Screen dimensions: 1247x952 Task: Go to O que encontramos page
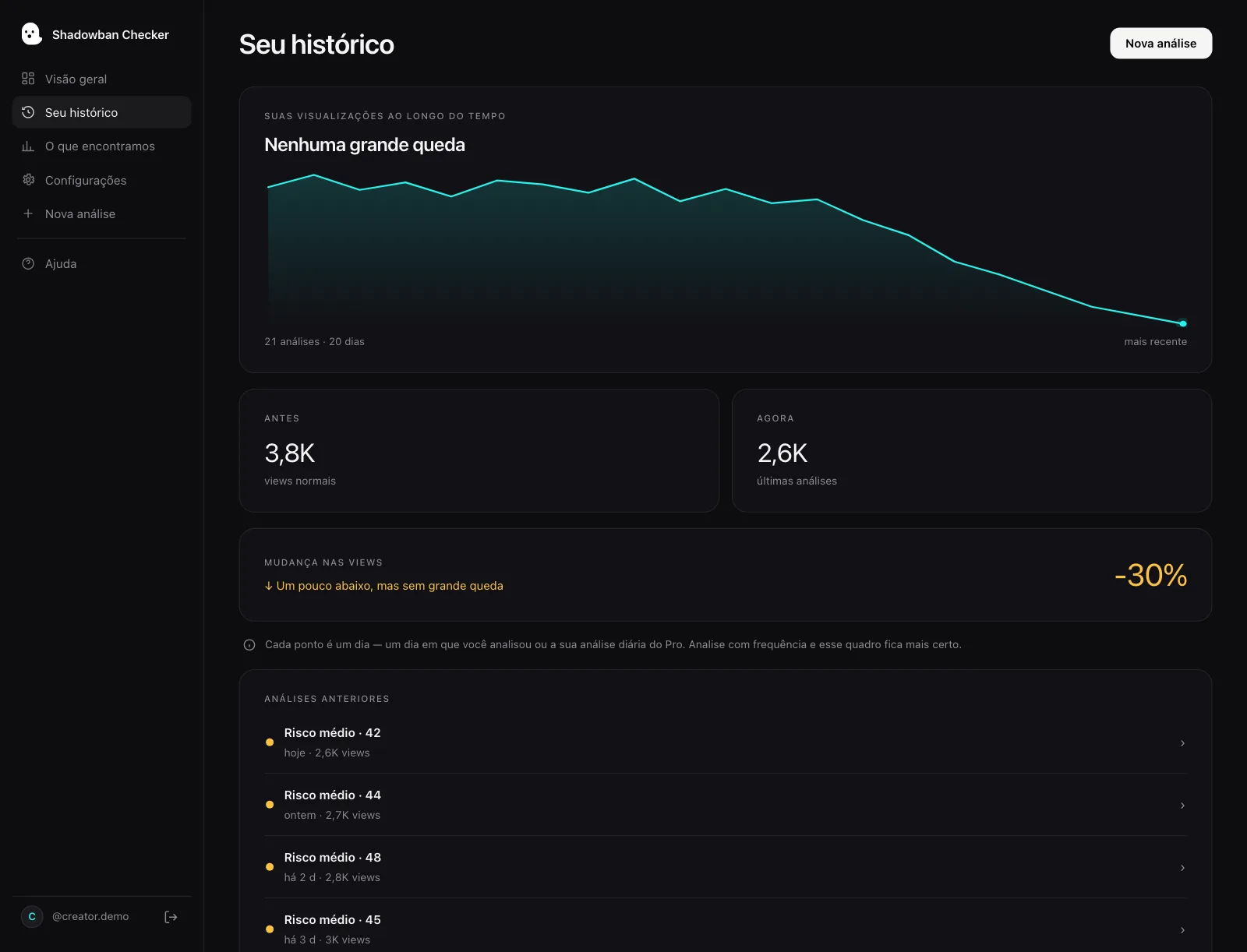(x=101, y=146)
